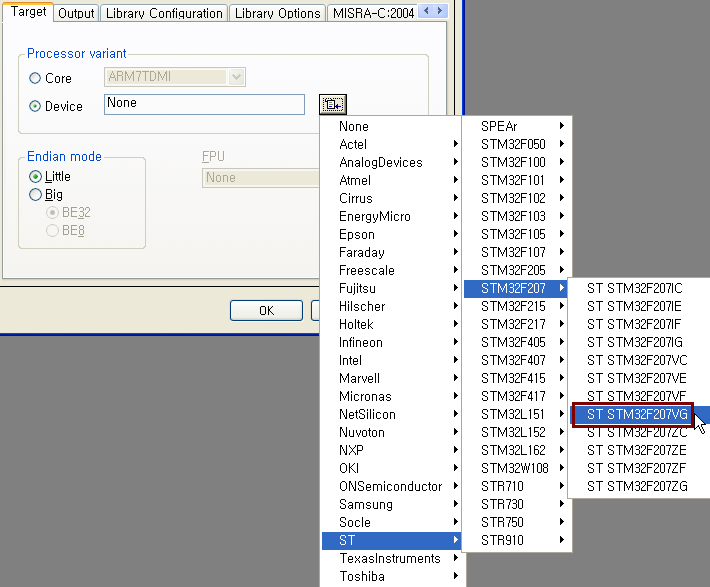Select the BE32 radio option
Screen dimensions: 710x587
[x=53, y=212]
